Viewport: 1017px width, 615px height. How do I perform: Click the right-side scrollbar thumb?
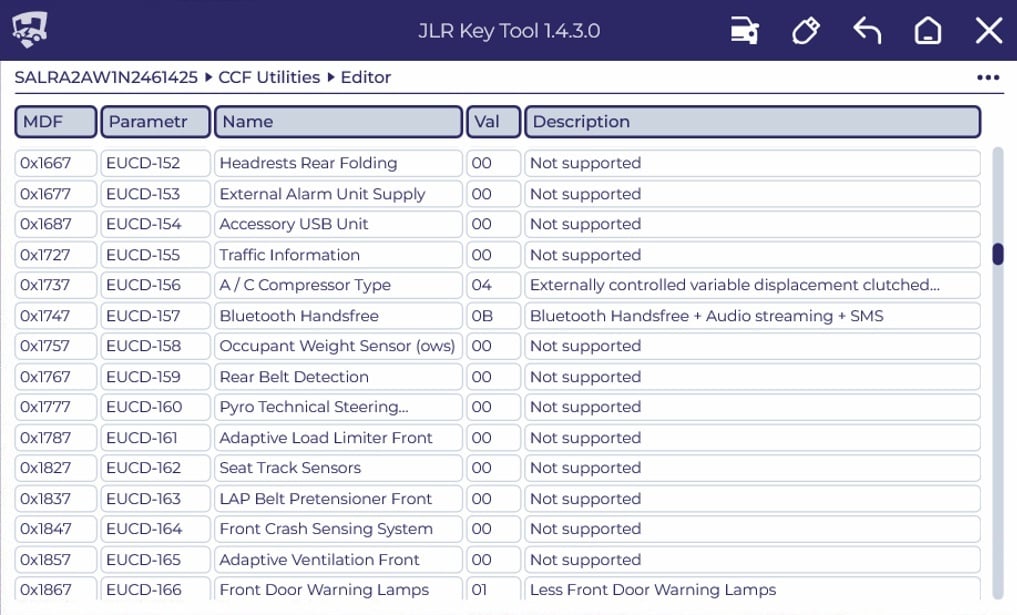tap(998, 255)
